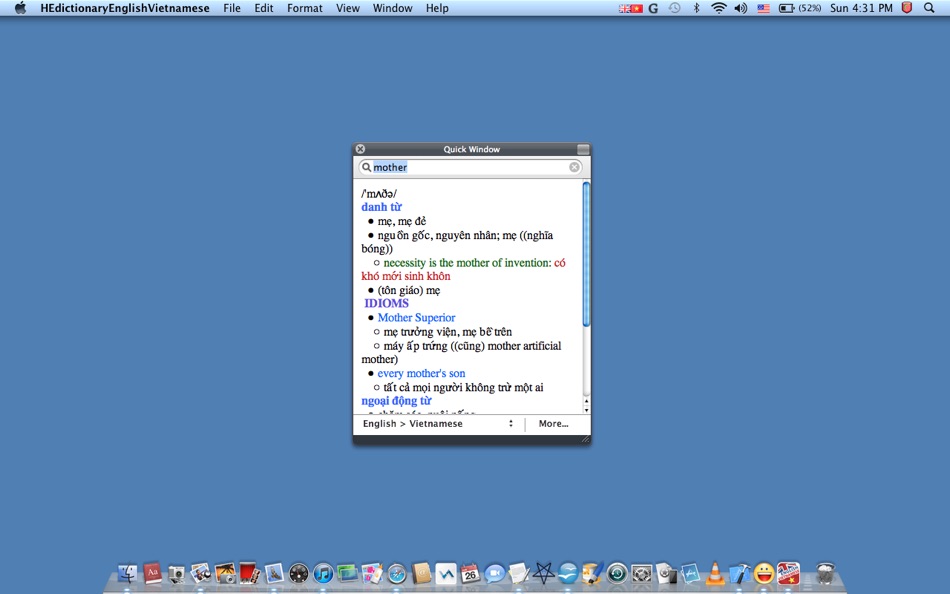Image resolution: width=950 pixels, height=594 pixels.
Task: Open Address Book in the Dock
Action: coord(421,573)
